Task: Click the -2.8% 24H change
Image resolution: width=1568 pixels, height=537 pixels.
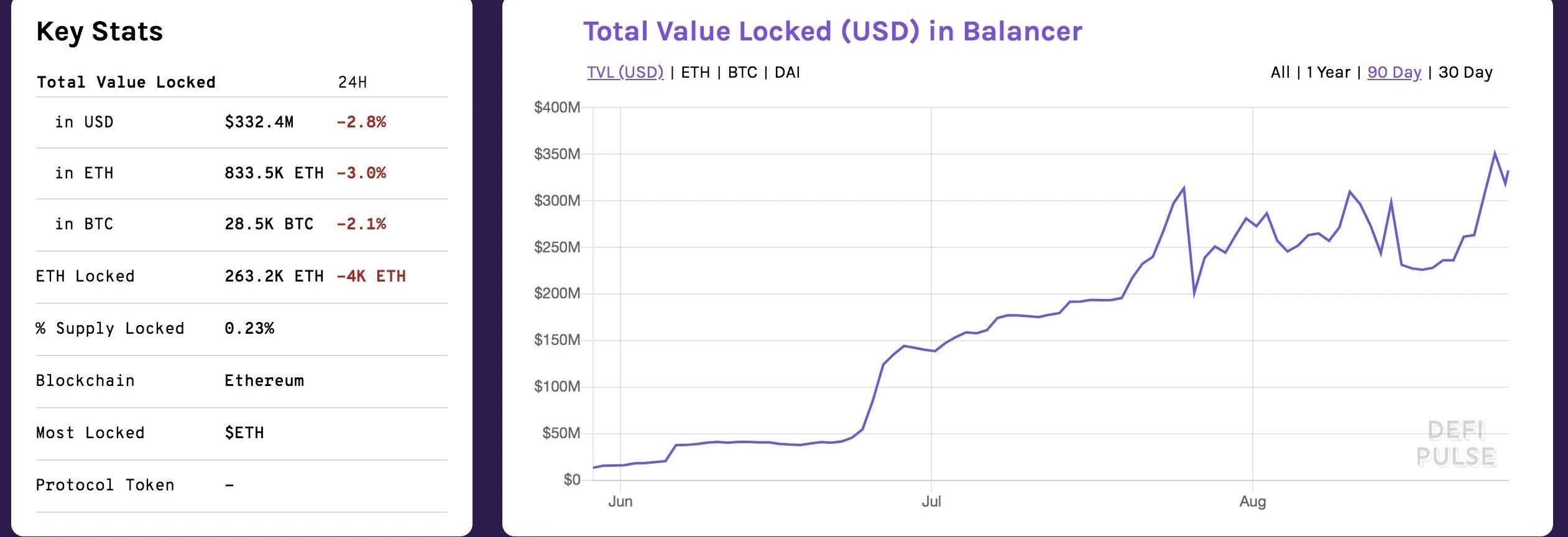Action: 361,122
